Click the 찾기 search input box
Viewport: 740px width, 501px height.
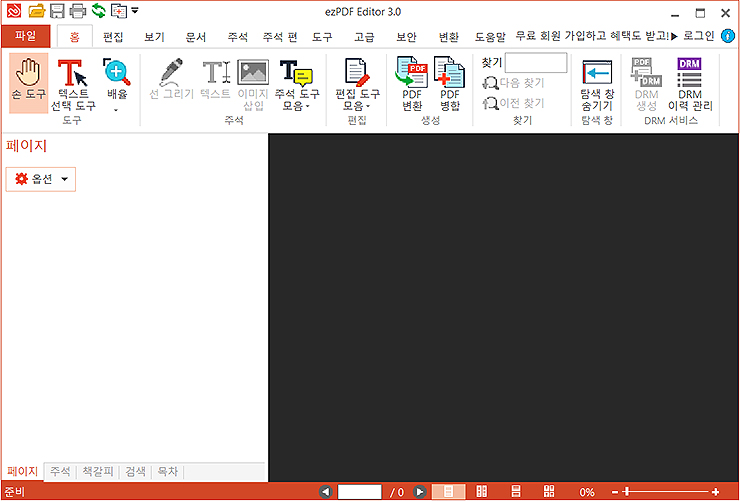[536, 63]
